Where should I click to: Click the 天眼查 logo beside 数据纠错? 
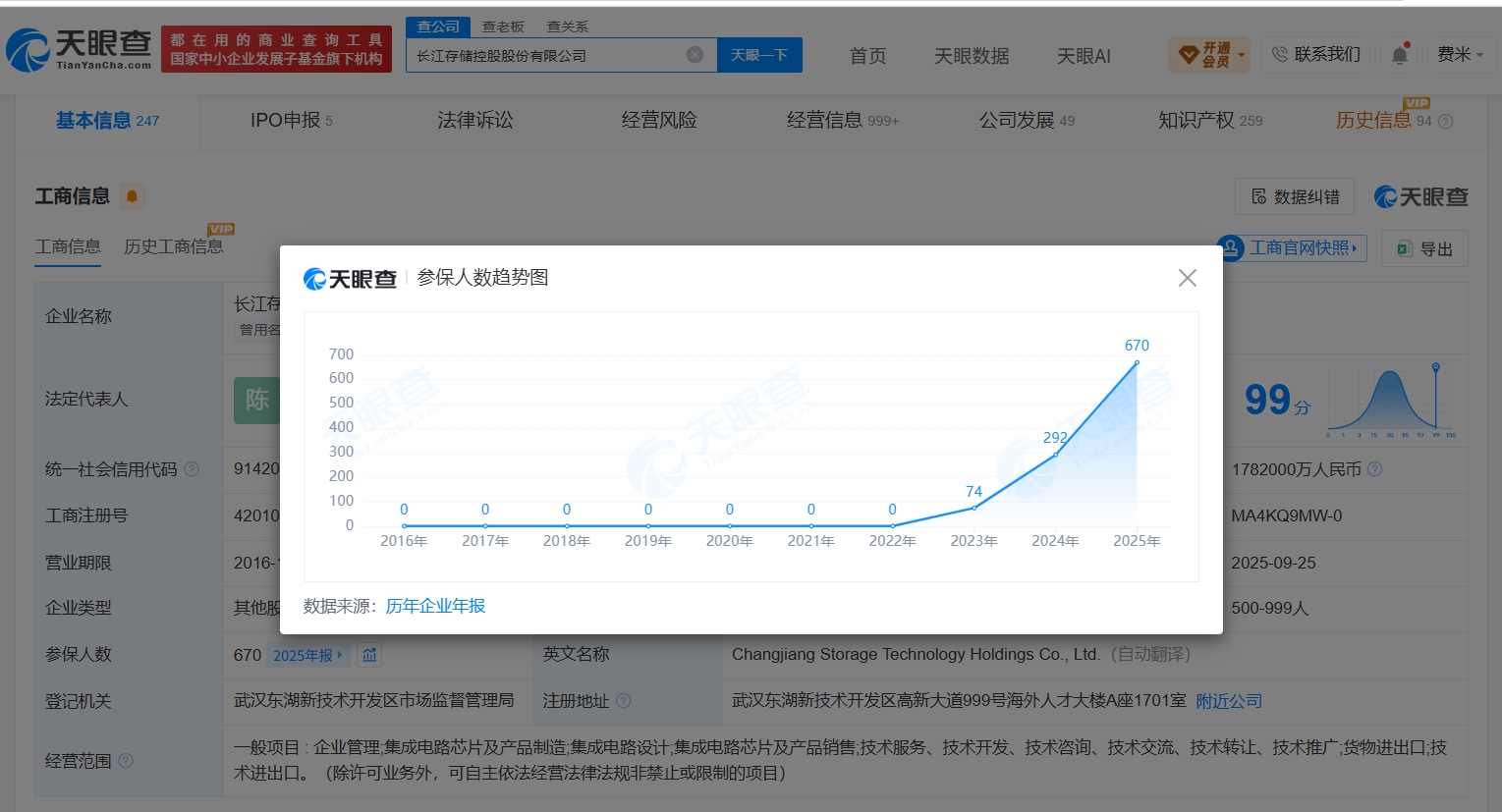tap(1420, 197)
